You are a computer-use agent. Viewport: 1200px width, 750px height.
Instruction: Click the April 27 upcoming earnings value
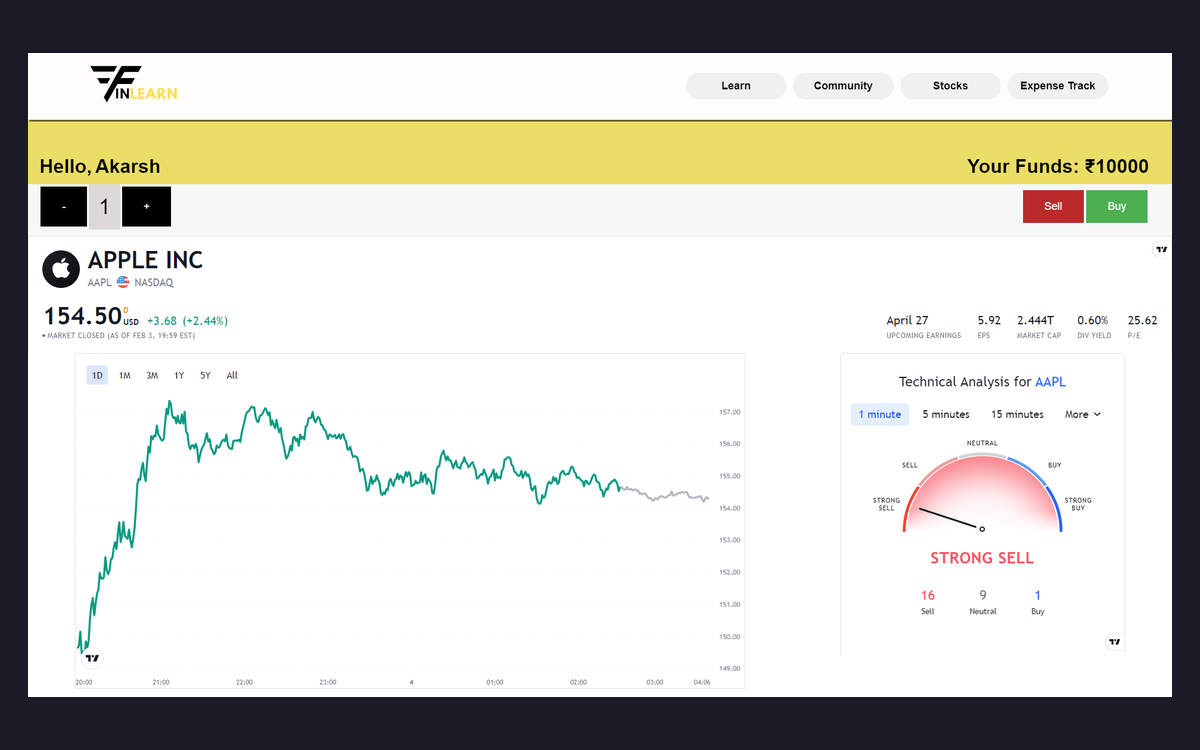click(907, 321)
